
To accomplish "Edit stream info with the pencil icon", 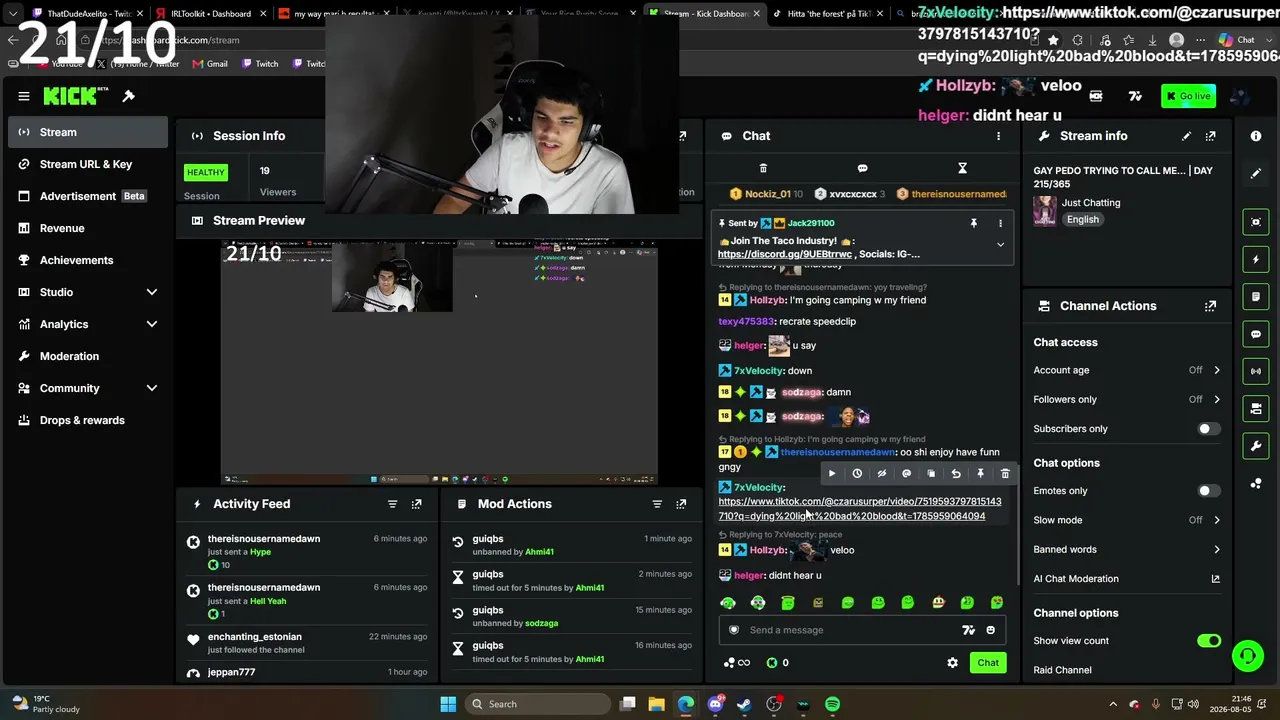I will coord(1186,136).
